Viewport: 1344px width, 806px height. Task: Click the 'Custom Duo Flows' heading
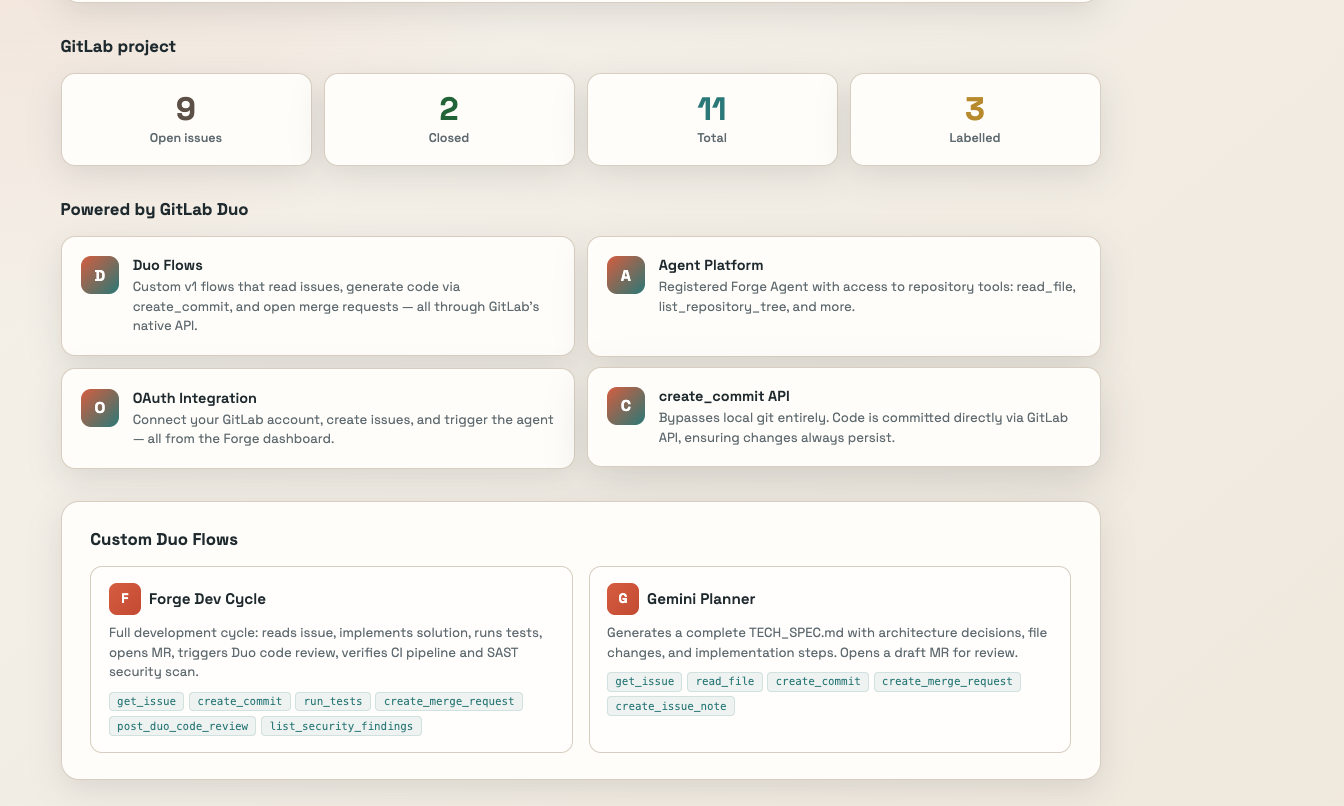pos(164,539)
